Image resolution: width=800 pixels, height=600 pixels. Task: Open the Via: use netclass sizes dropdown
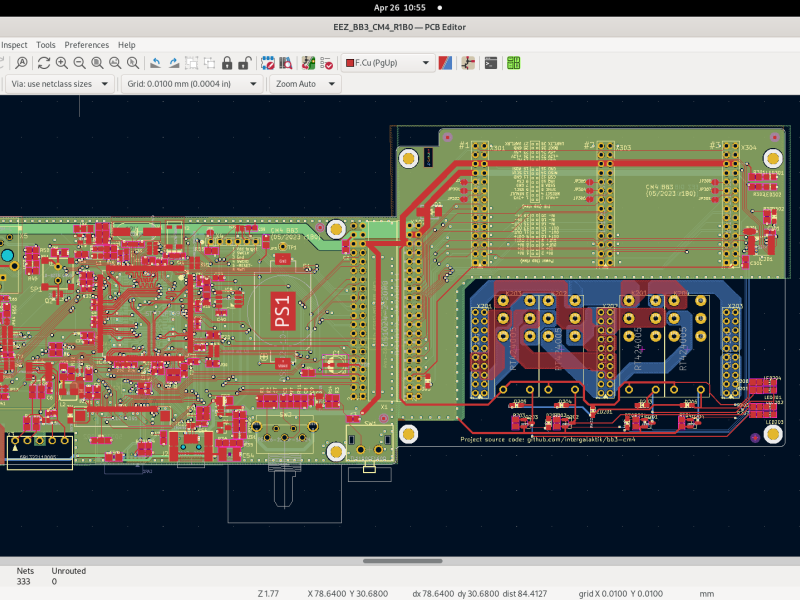pos(55,83)
